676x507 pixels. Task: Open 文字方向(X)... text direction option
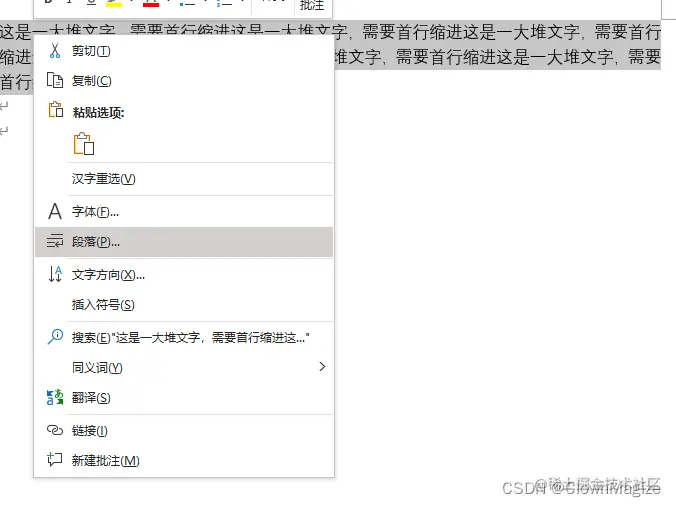coord(184,275)
